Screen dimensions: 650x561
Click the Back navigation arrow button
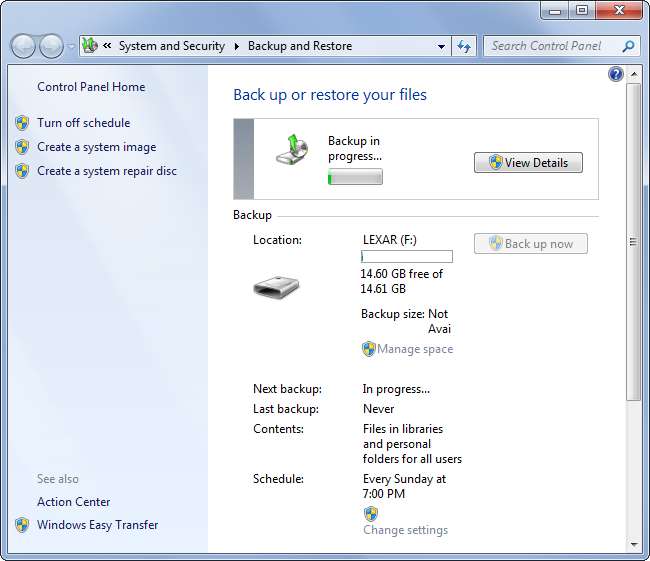click(x=23, y=46)
